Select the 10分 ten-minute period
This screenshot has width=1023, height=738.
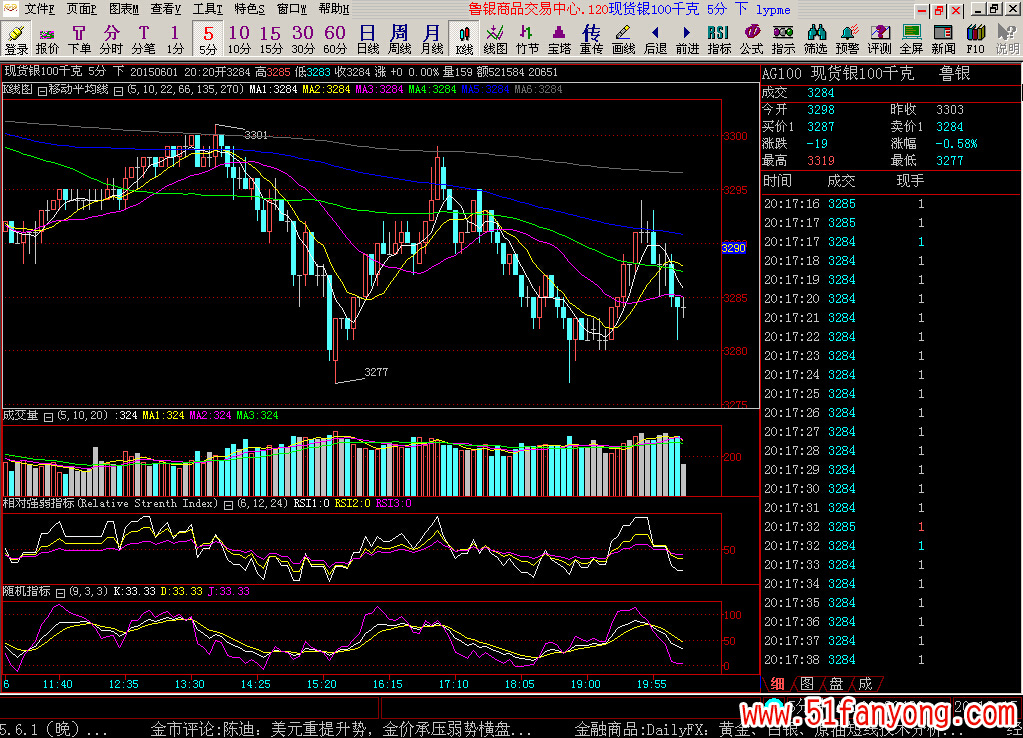239,39
